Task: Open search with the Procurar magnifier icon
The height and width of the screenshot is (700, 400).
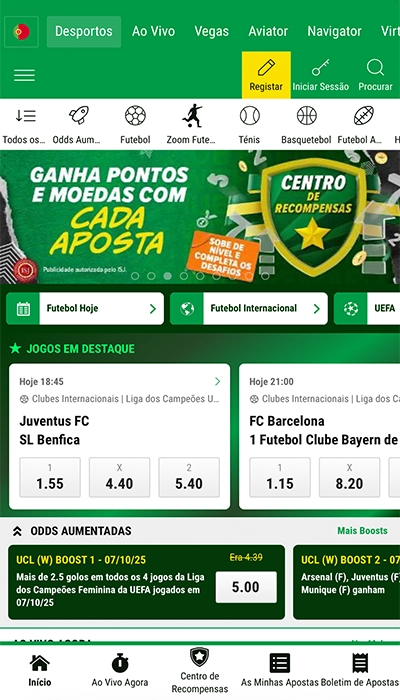Action: (375, 68)
